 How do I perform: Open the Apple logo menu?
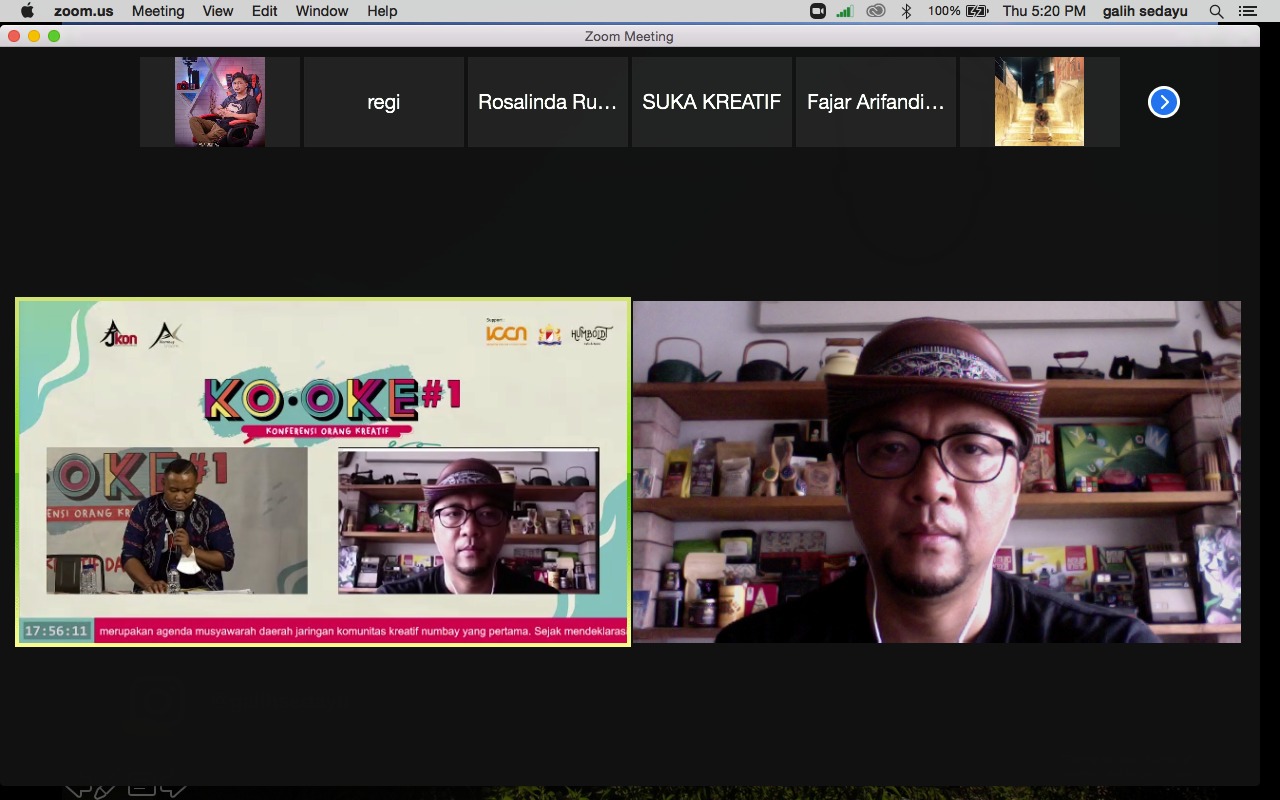click(27, 11)
